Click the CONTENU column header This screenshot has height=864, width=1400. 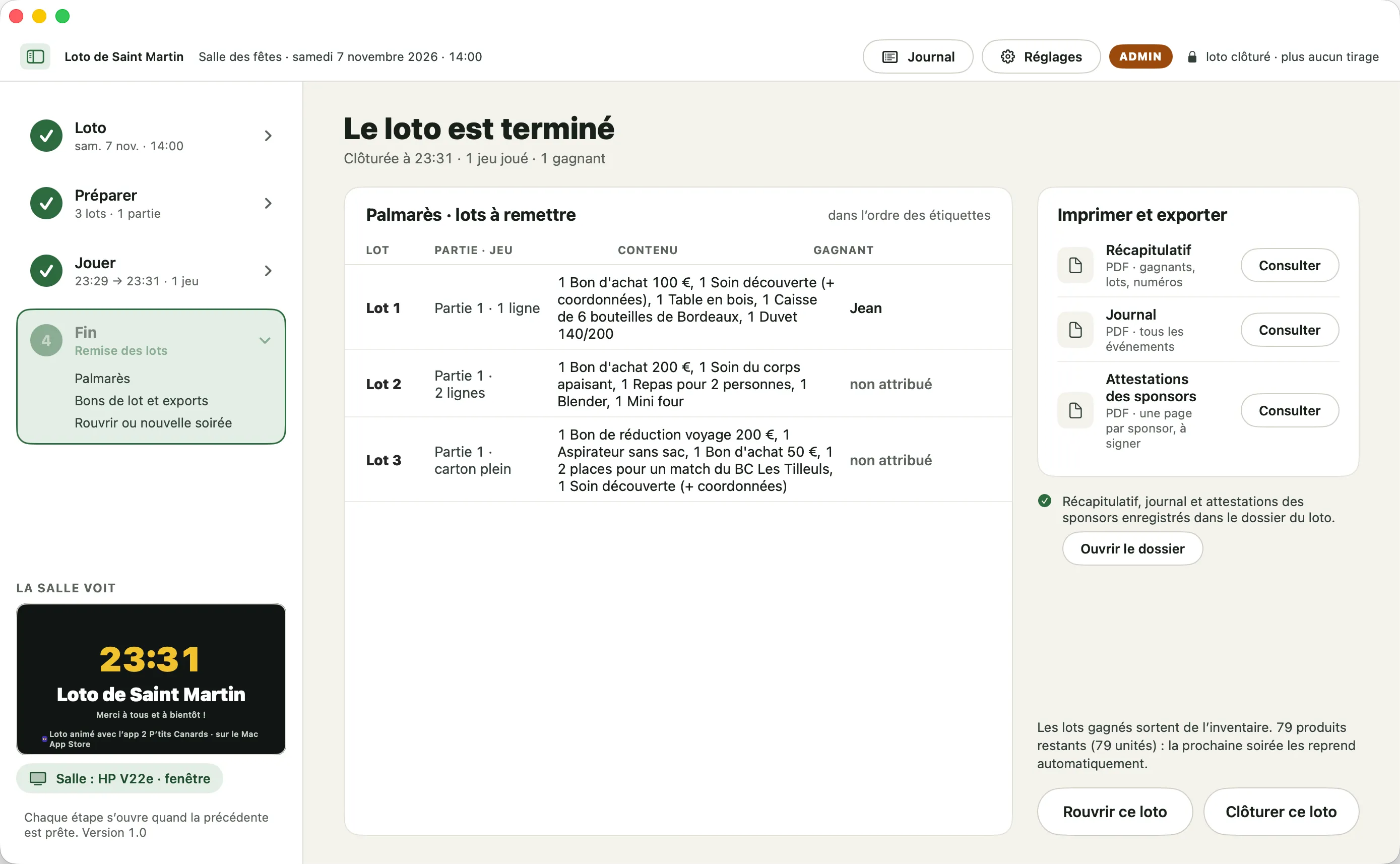tap(647, 250)
